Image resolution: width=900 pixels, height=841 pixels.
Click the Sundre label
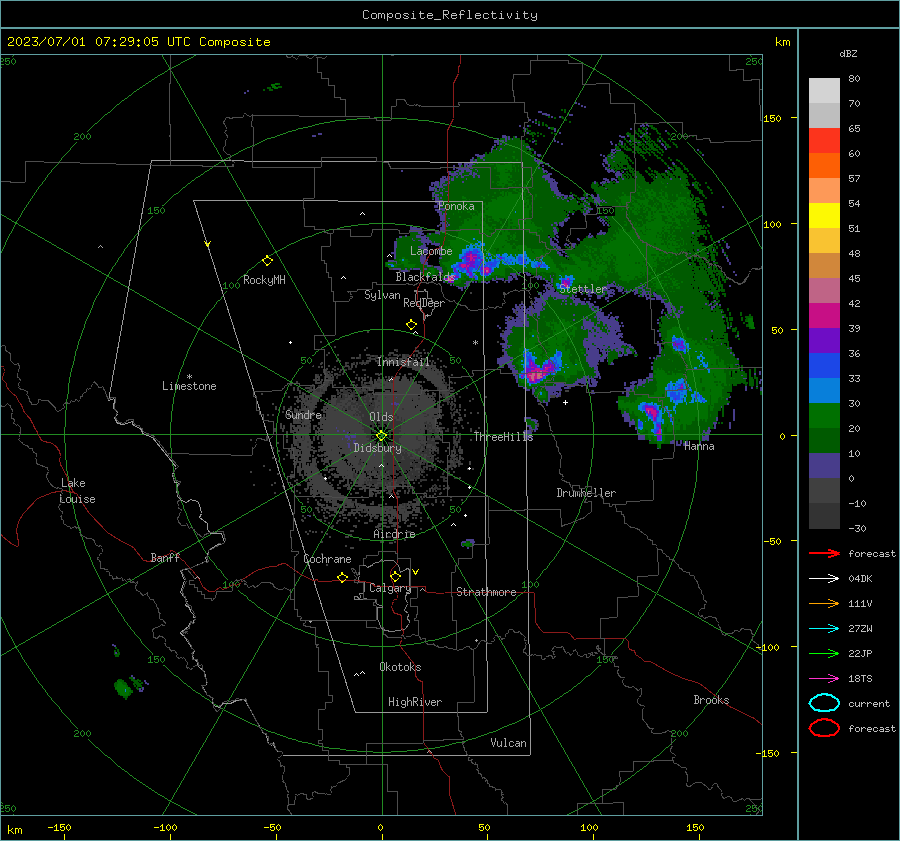click(x=303, y=414)
